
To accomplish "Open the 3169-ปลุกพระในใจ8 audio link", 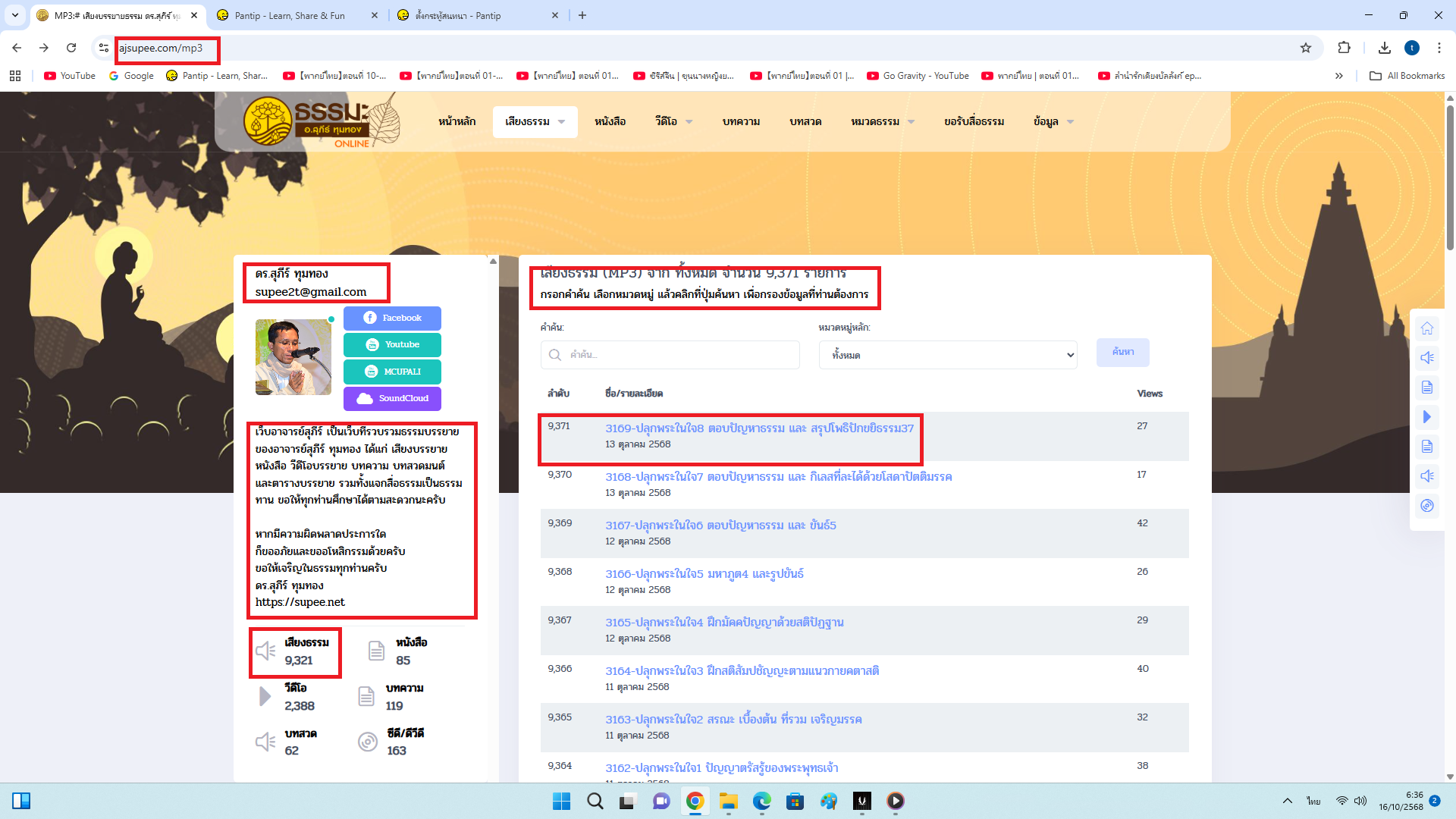I will pos(759,428).
